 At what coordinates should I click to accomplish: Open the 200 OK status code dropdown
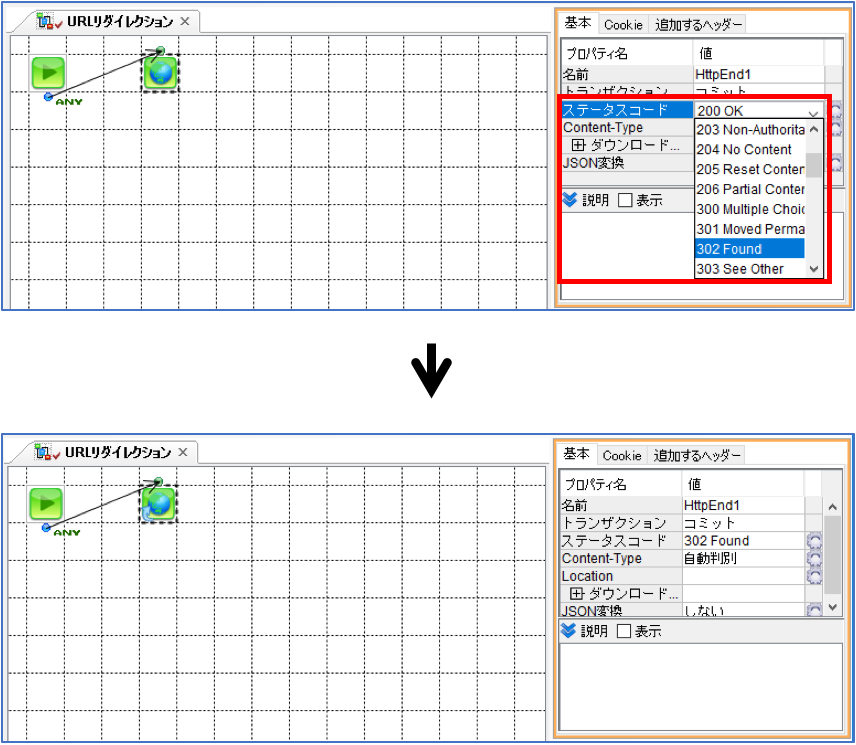pos(758,110)
